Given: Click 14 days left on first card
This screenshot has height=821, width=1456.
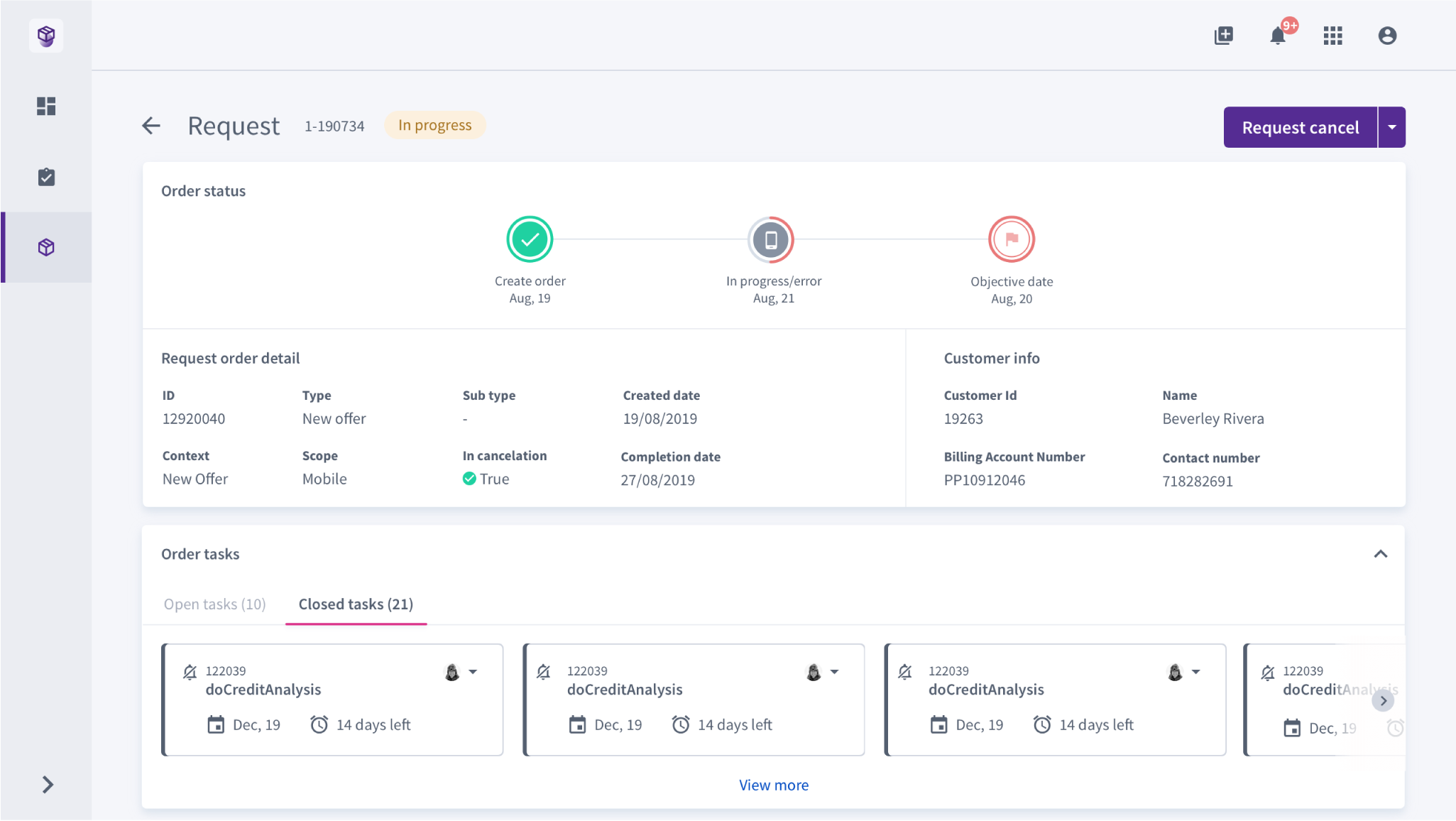Looking at the screenshot, I should (x=373, y=724).
